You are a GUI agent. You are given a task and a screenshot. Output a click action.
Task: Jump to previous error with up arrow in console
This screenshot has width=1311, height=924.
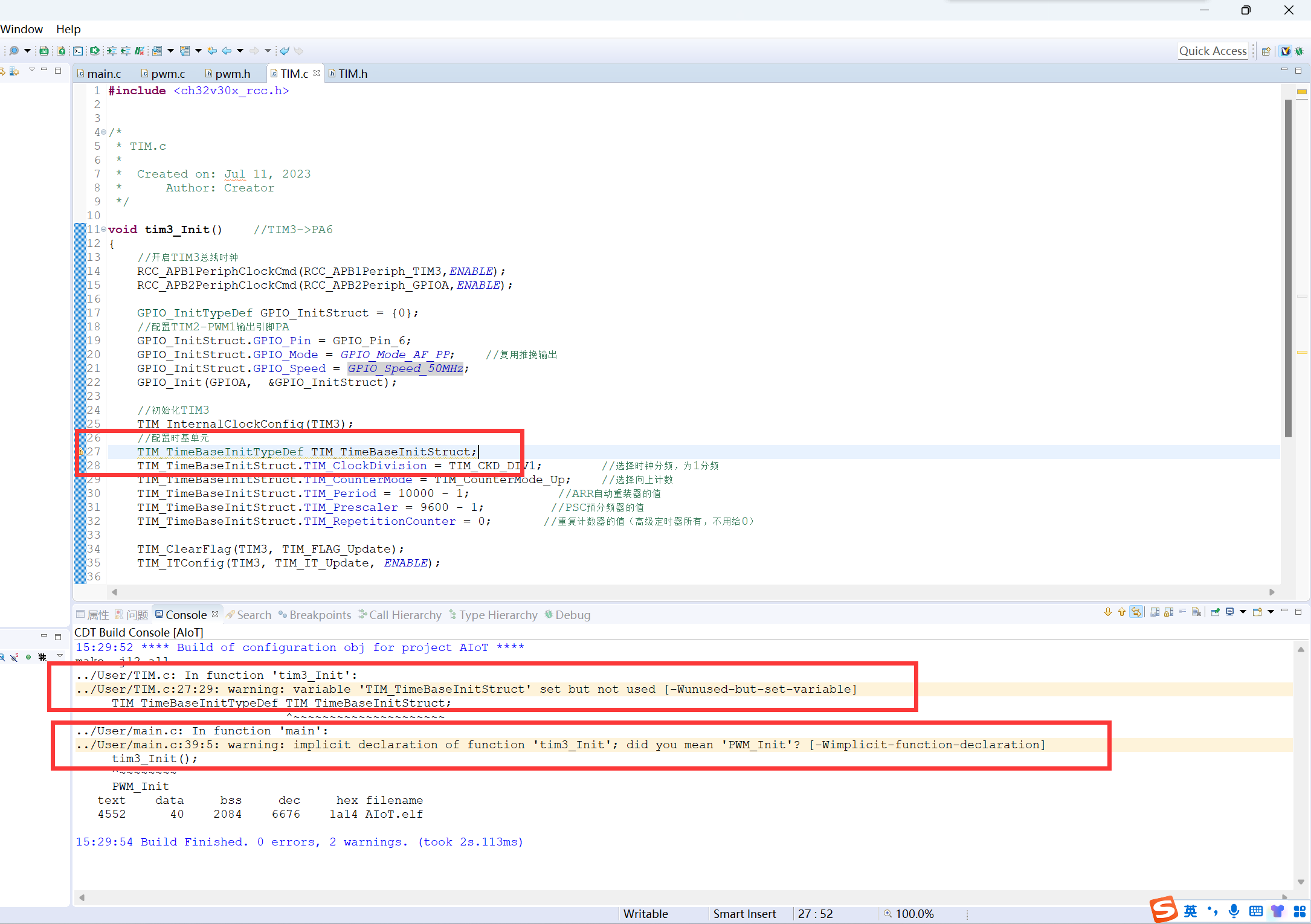click(1122, 612)
